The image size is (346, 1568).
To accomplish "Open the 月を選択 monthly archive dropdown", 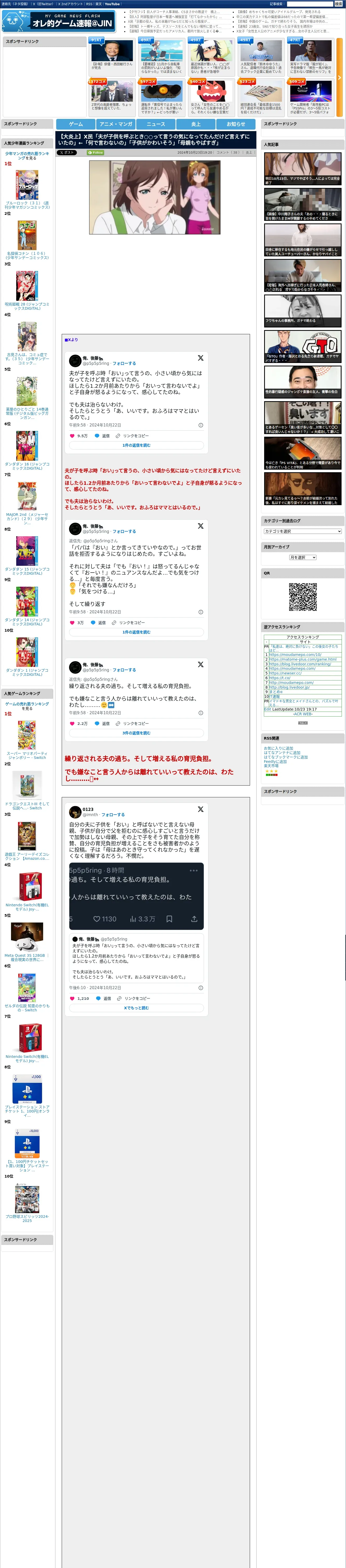I will [x=303, y=558].
